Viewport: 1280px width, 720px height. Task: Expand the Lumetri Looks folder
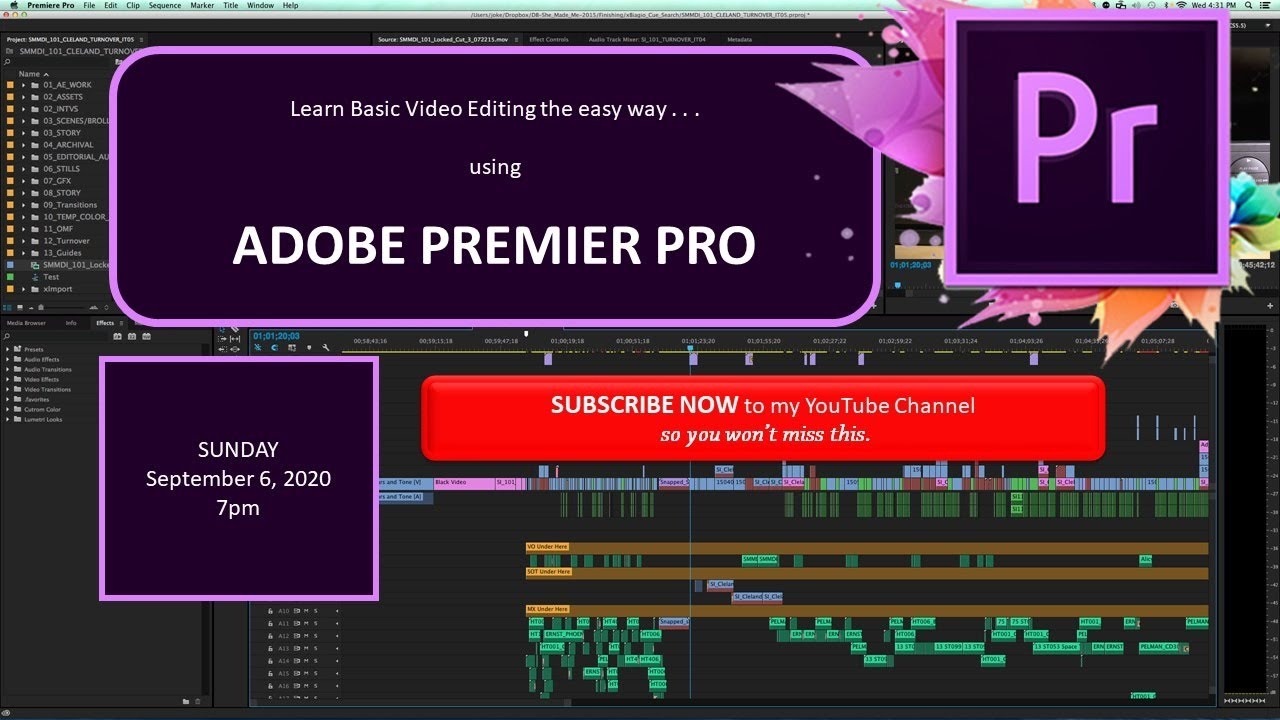[x=7, y=419]
